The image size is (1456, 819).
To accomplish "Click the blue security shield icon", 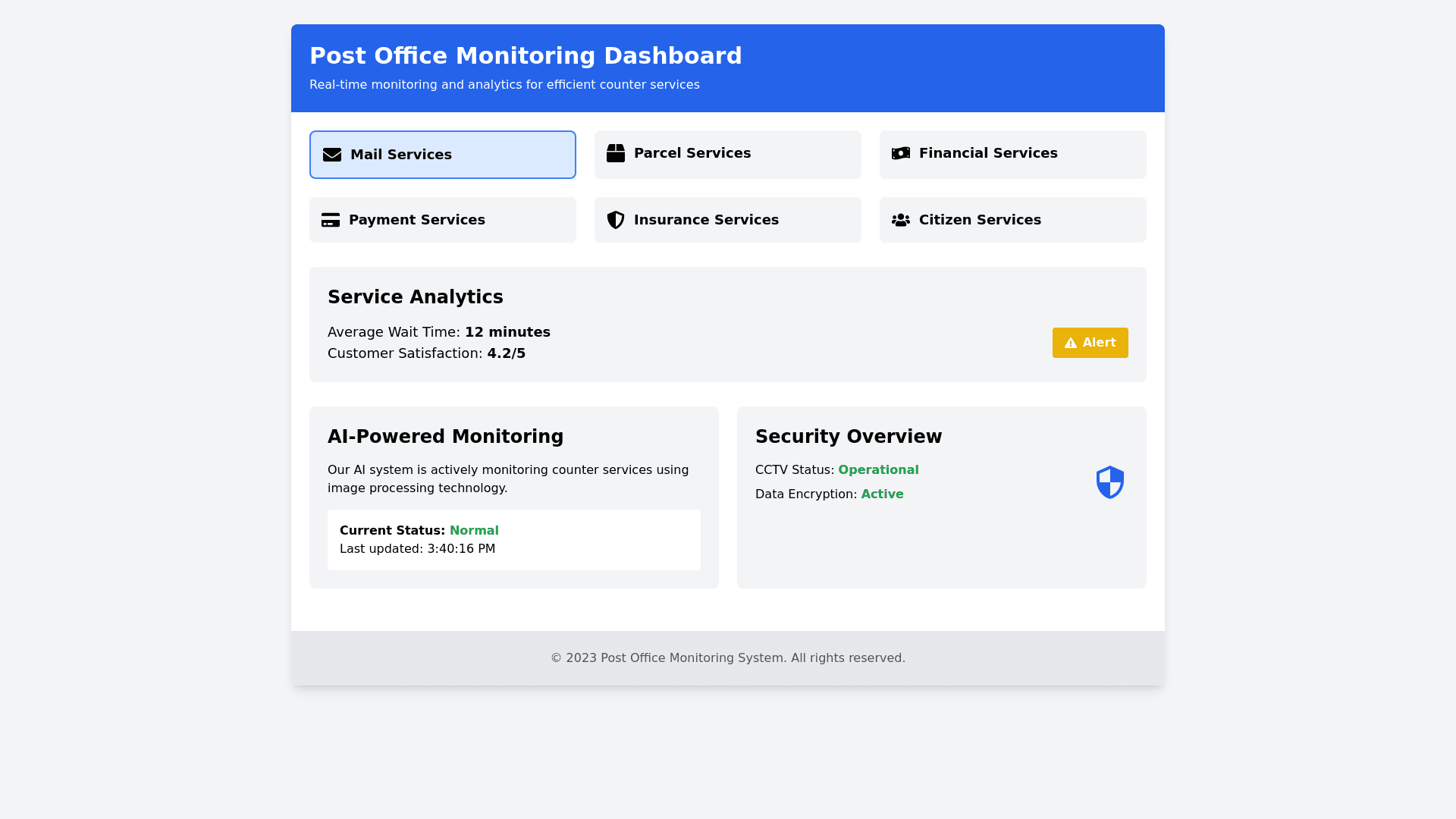I will point(1109,482).
